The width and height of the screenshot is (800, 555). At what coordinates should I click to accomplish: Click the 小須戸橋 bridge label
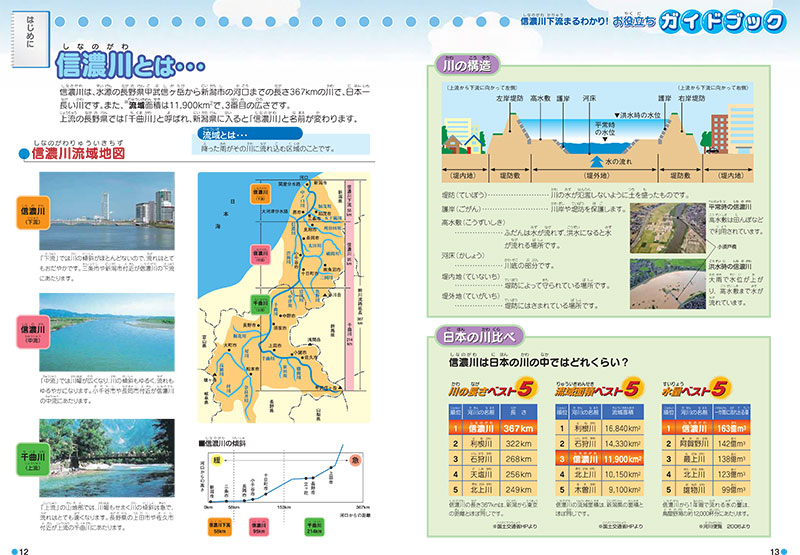[727, 246]
